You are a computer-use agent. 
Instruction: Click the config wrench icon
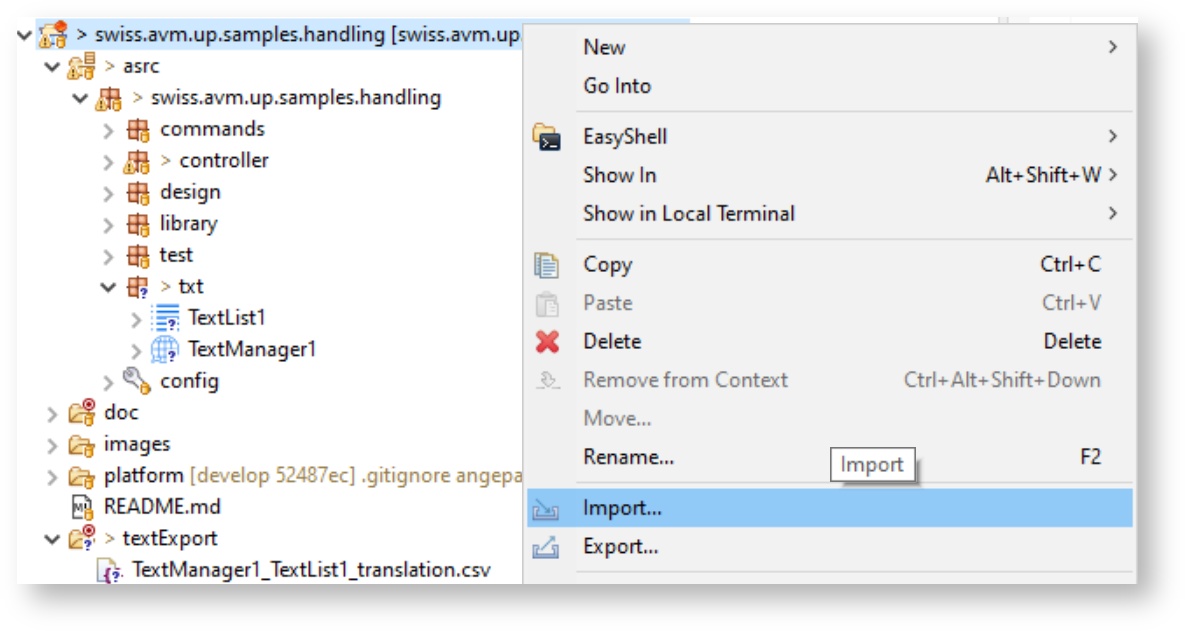pos(136,380)
